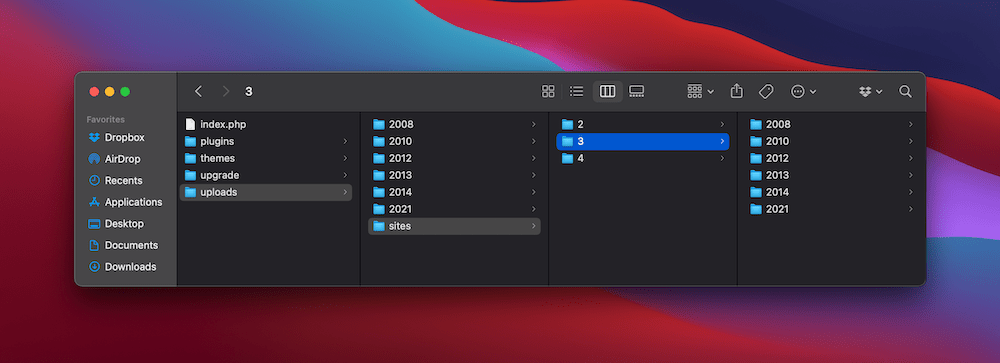Switch to column view

(607, 91)
